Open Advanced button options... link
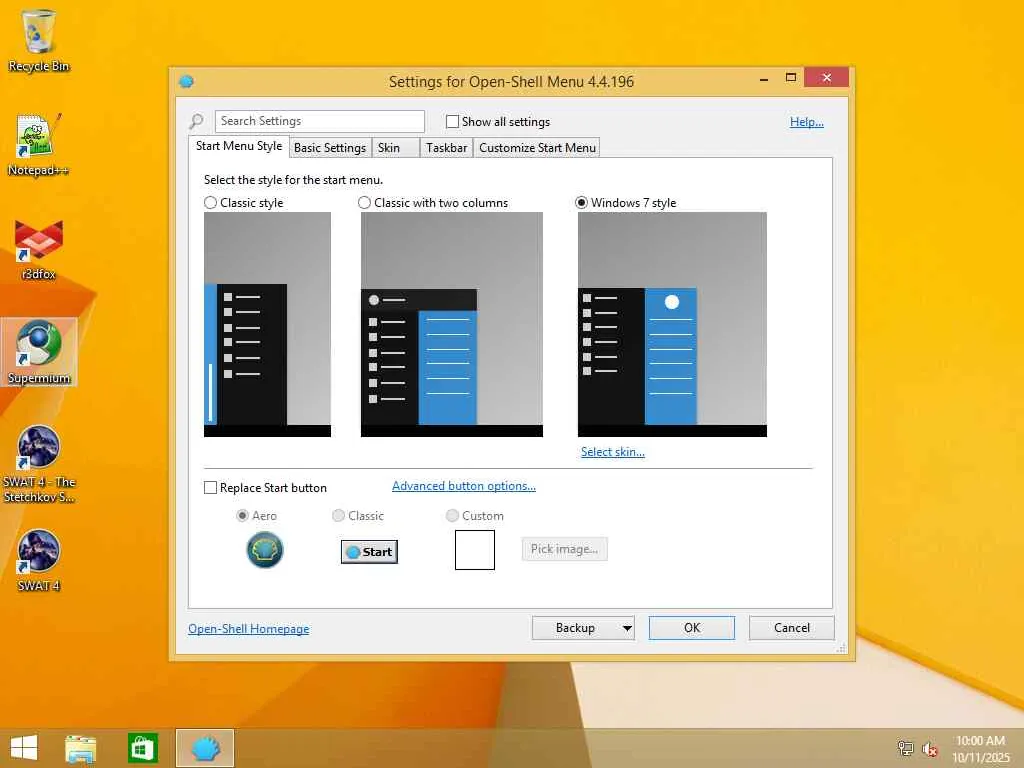This screenshot has width=1024, height=768. (x=464, y=486)
